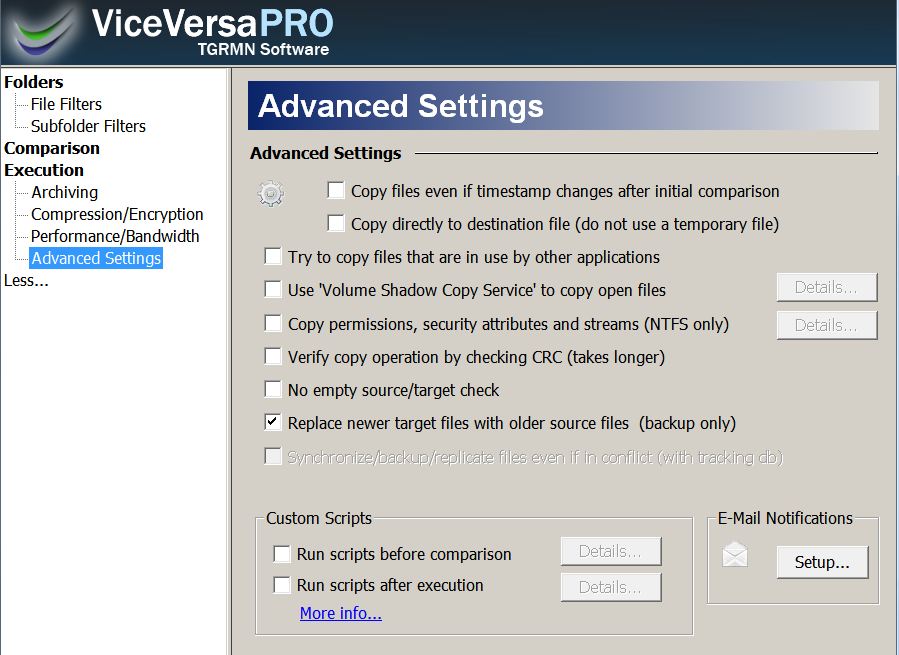Screen dimensions: 899x655
Task: Collapse the tree via Less... item
Action: pos(26,280)
